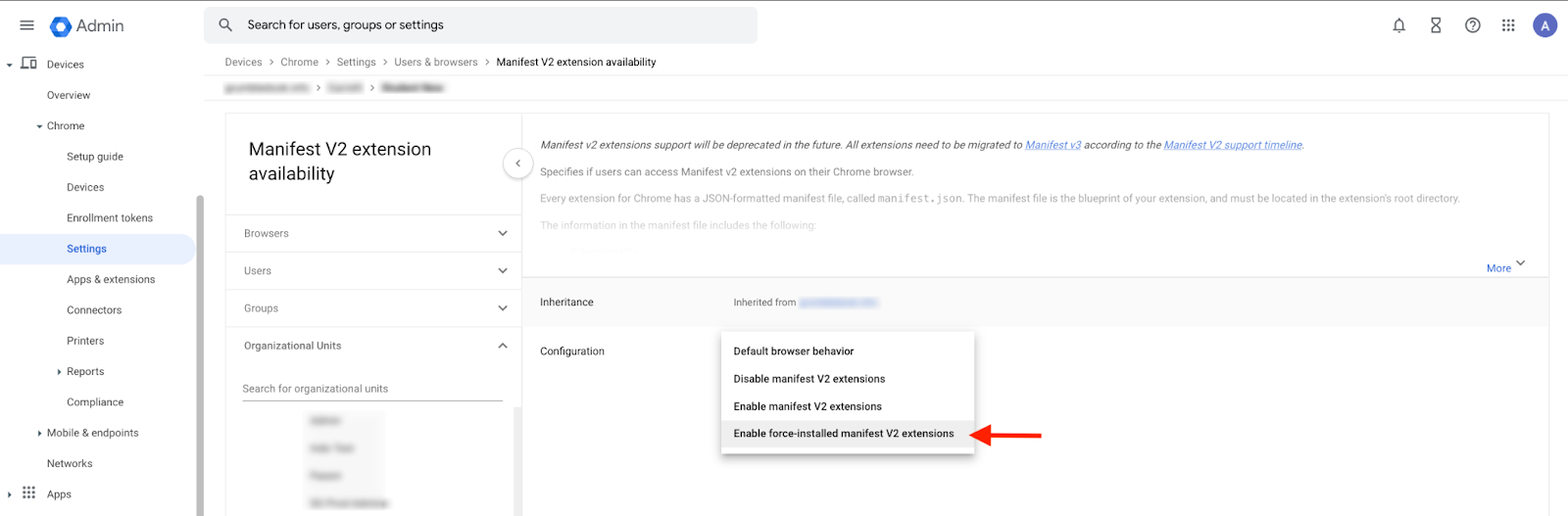Open Manifest V2 support timeline link
The image size is (1568, 516).
1233,144
